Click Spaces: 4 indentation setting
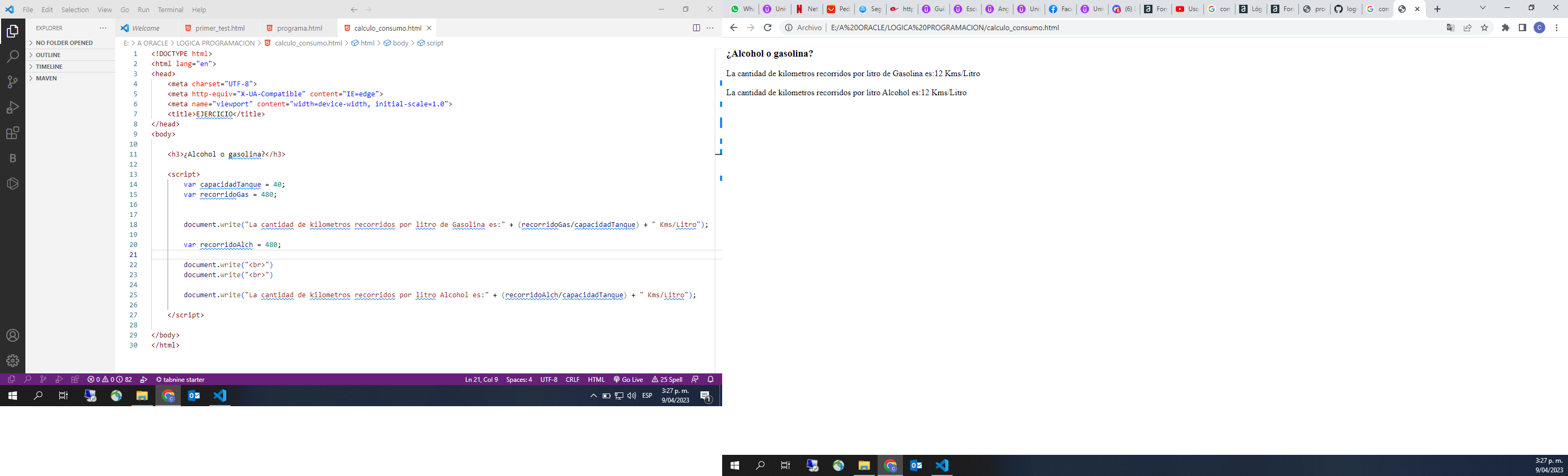 519,379
